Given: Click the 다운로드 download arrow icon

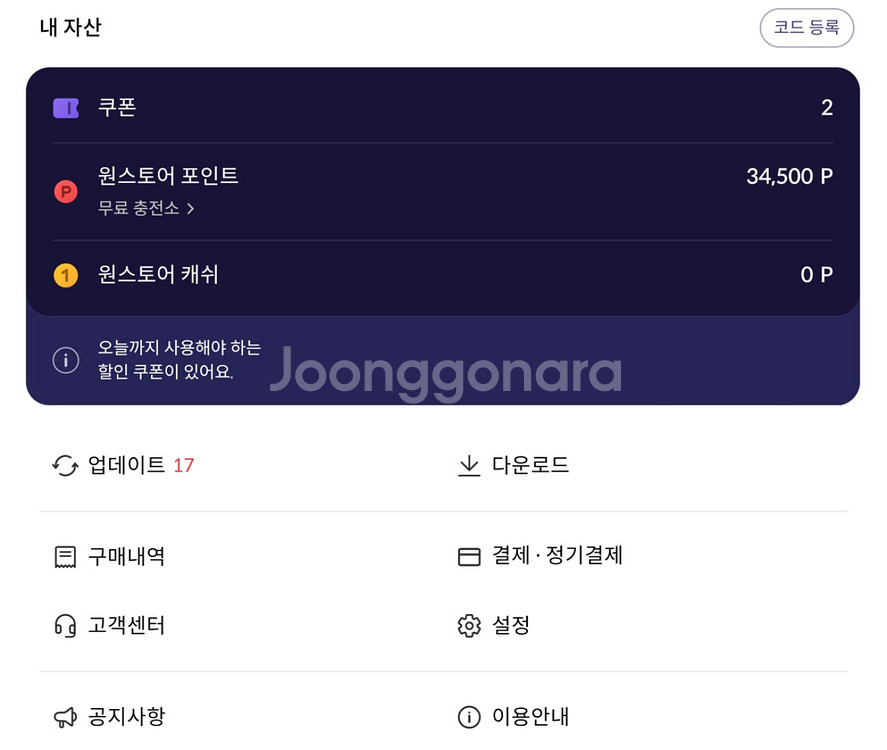Looking at the screenshot, I should pos(469,464).
